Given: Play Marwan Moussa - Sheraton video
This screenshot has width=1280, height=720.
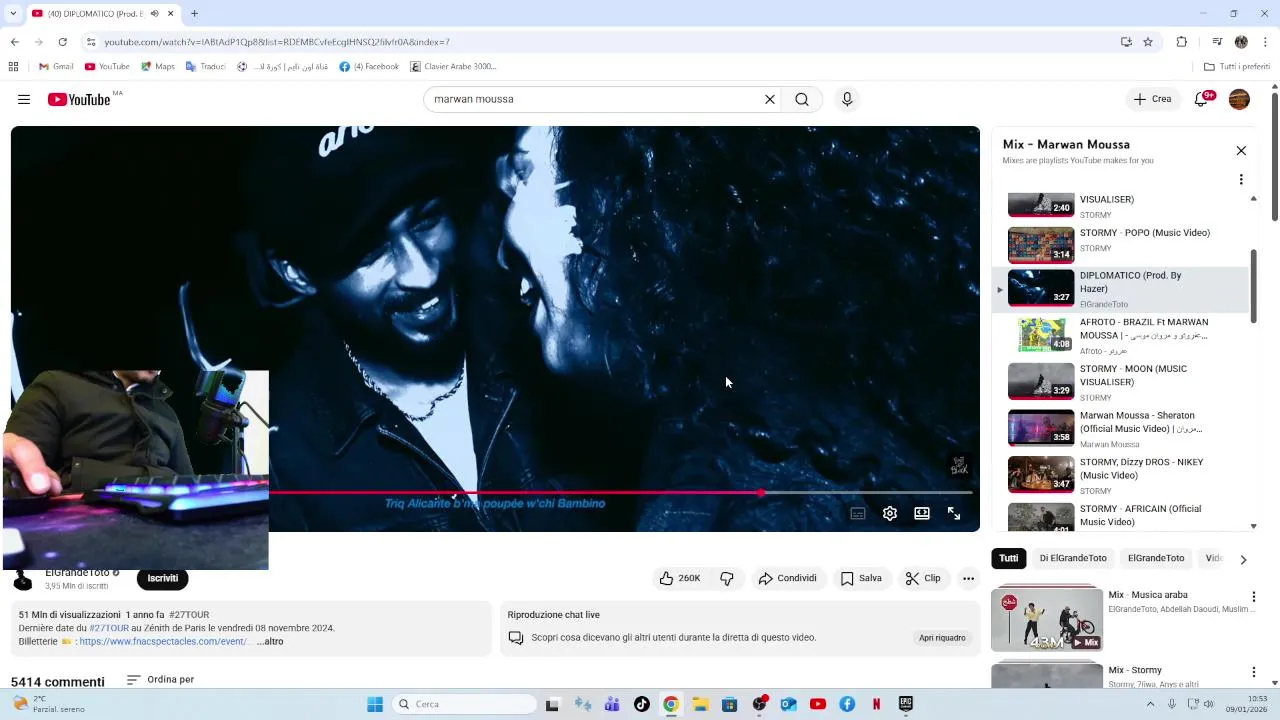Looking at the screenshot, I should coord(1122,429).
